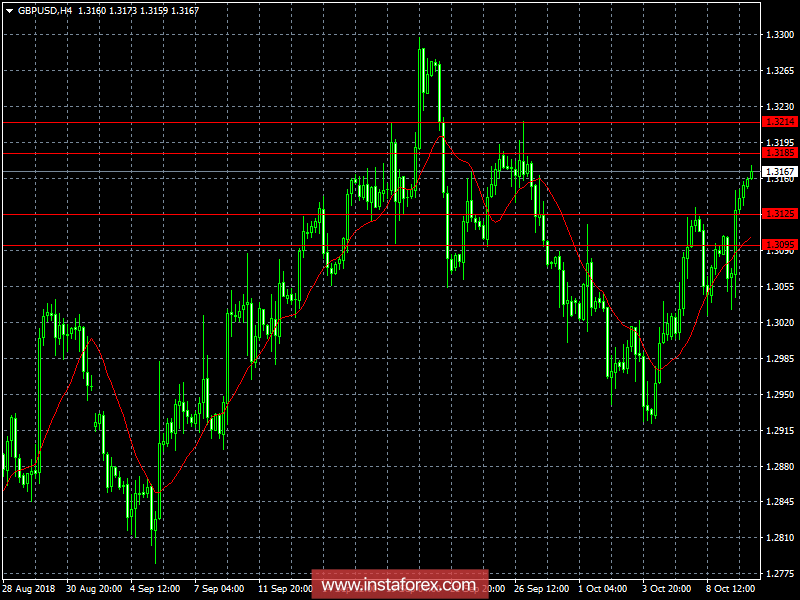
Task: Click the 11 Sep 20:00 time label
Action: click(285, 589)
